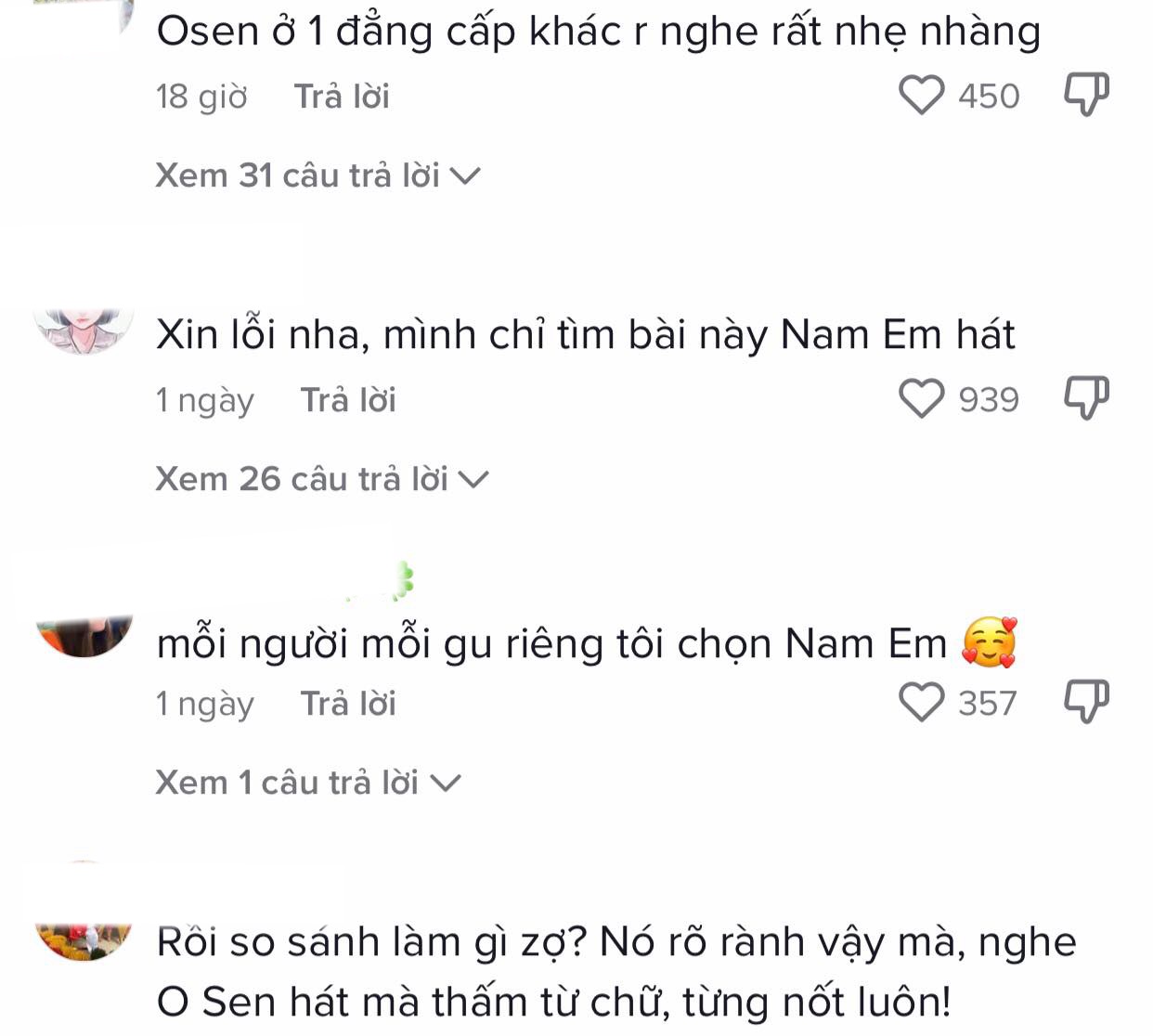Dislike the Osen comment from 18 giờ
The image size is (1153, 1036).
point(1086,95)
